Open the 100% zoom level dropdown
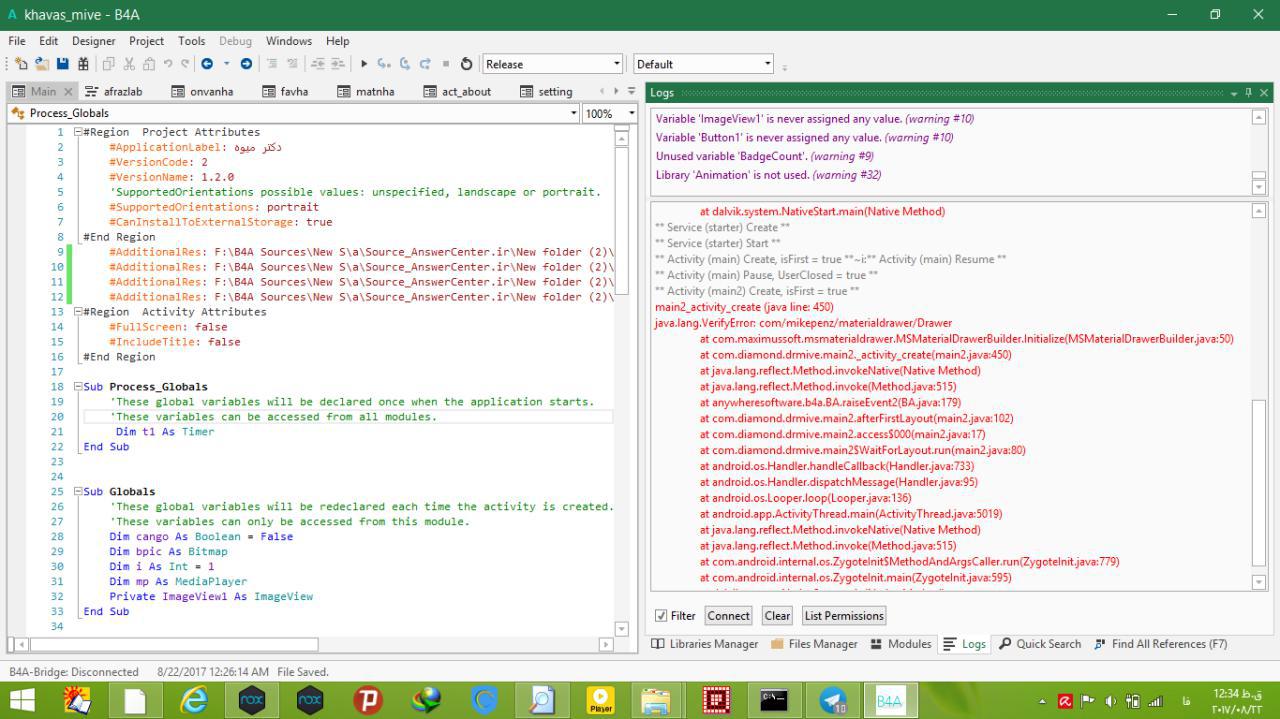1280x719 pixels. click(631, 113)
